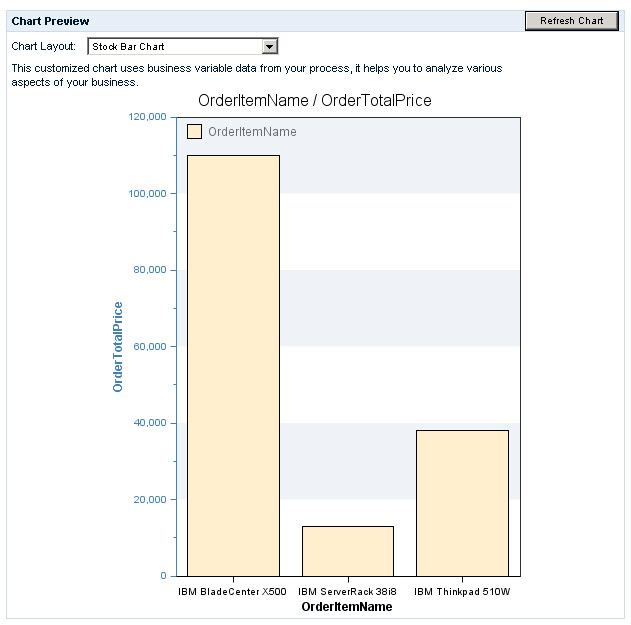This screenshot has width=631, height=625.
Task: Click the OrderItemName legend color swatch
Action: pyautogui.click(x=194, y=132)
